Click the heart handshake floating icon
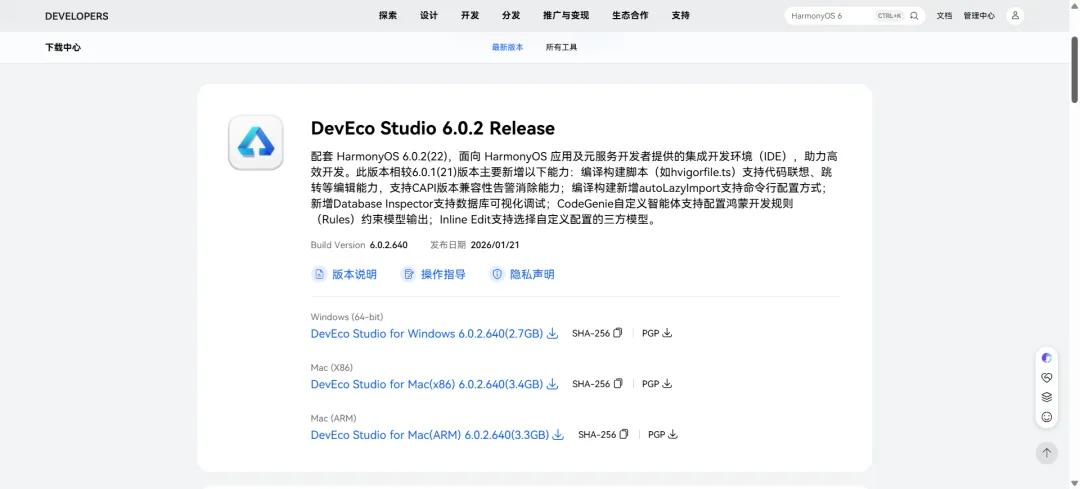The height and width of the screenshot is (489, 1080). click(x=1047, y=377)
